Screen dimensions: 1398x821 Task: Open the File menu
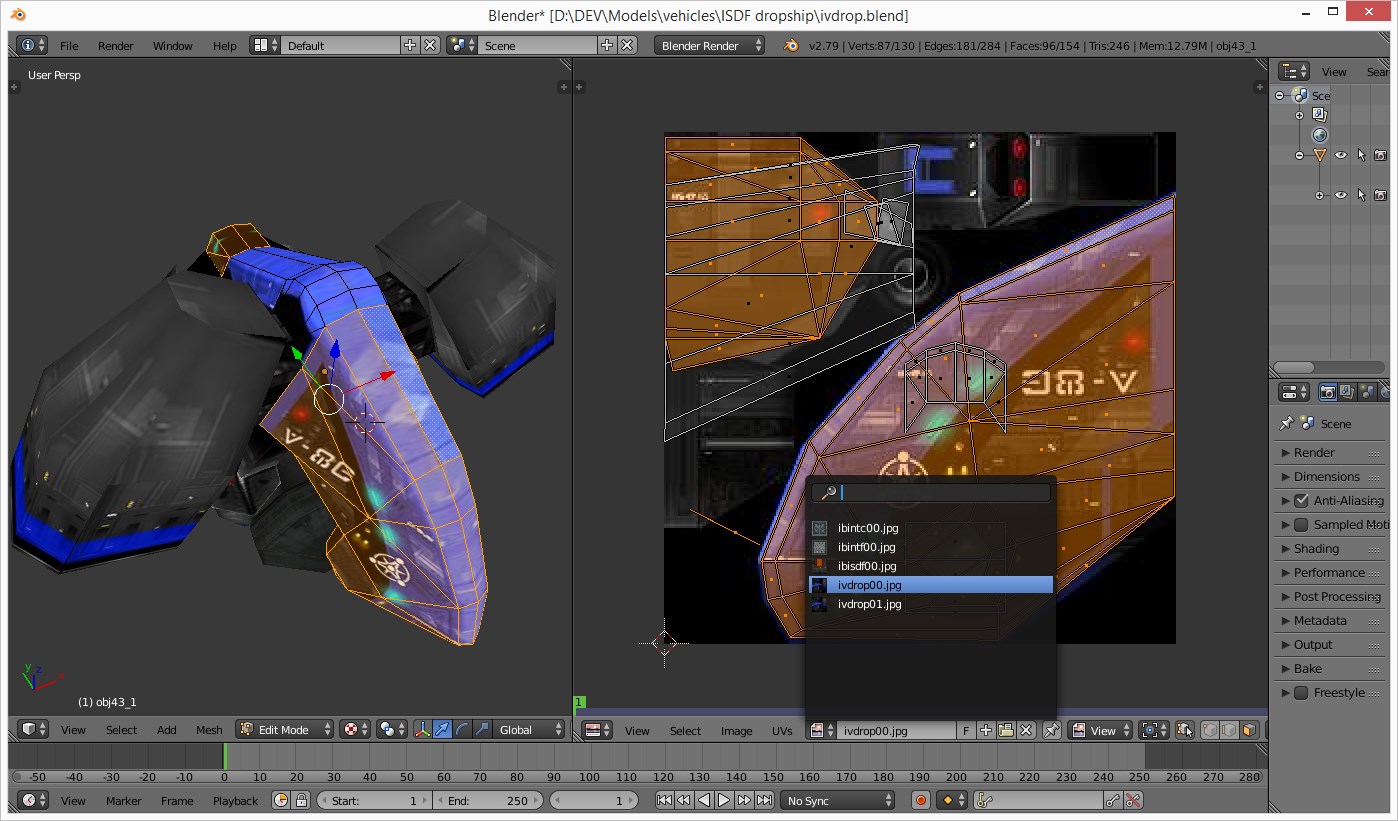click(69, 46)
